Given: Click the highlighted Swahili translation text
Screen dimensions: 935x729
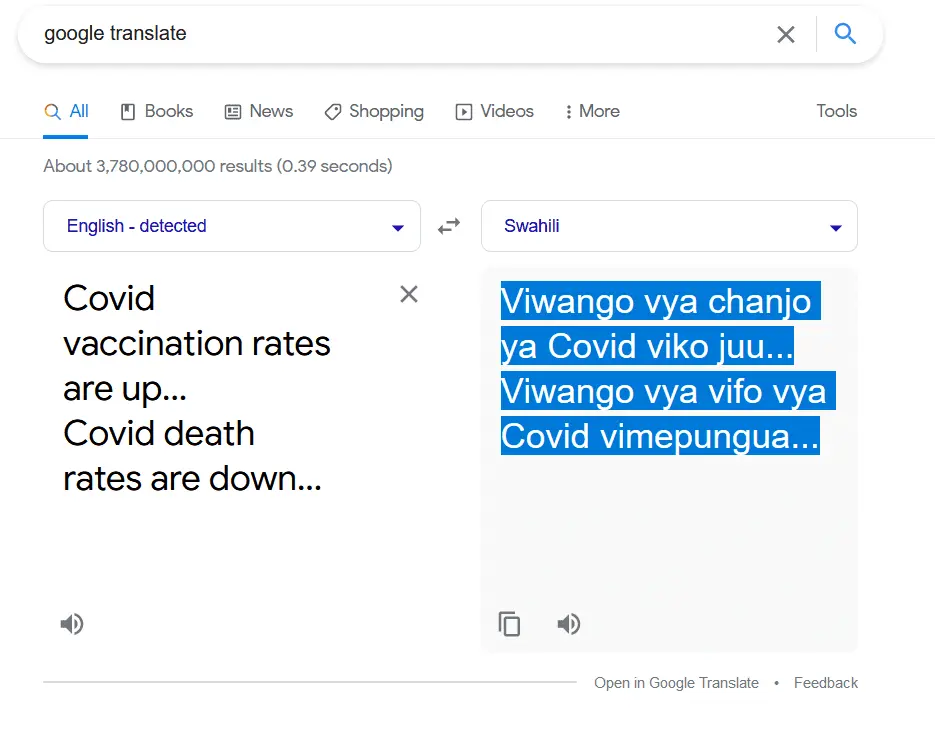Looking at the screenshot, I should [x=660, y=369].
